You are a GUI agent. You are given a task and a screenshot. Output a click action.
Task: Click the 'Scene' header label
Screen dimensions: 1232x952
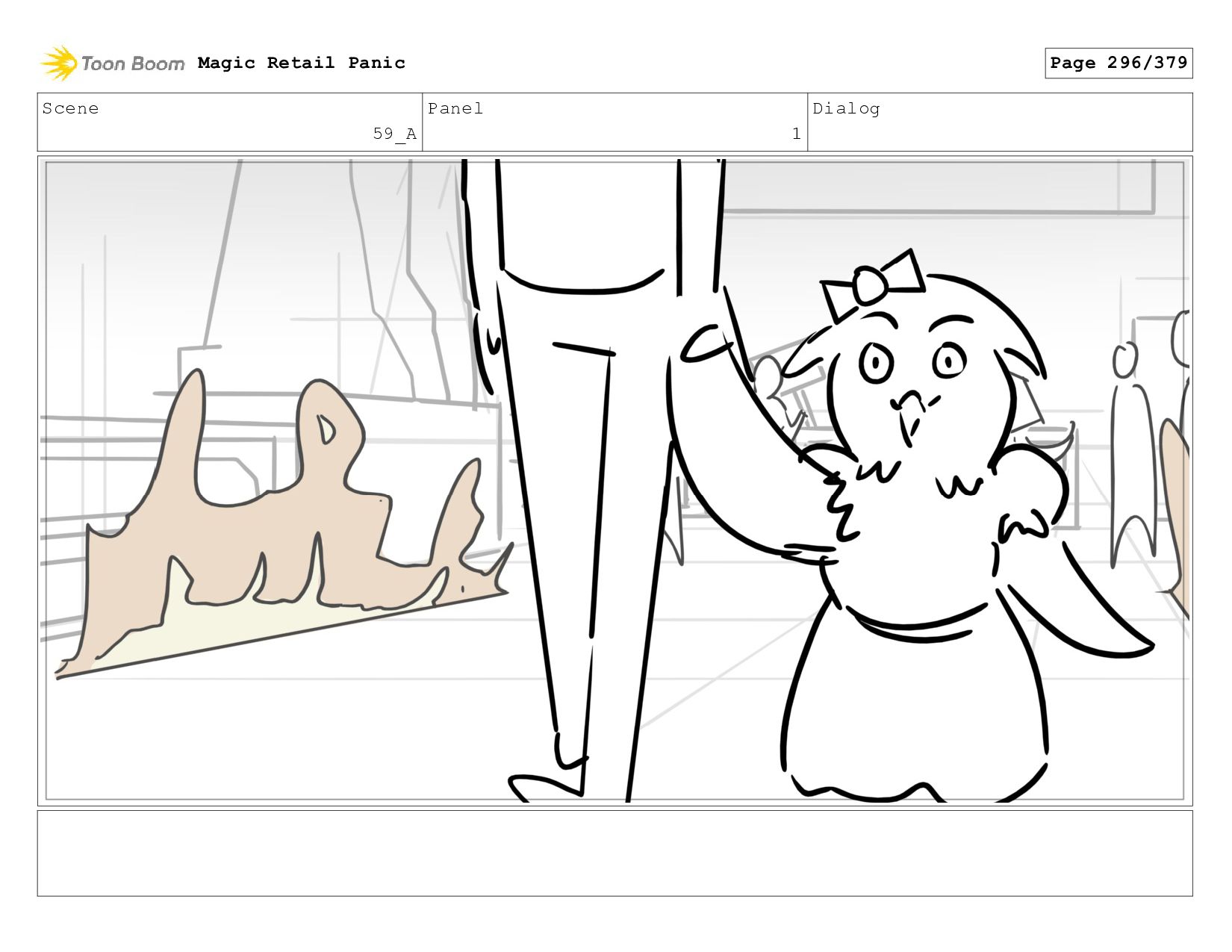[70, 108]
